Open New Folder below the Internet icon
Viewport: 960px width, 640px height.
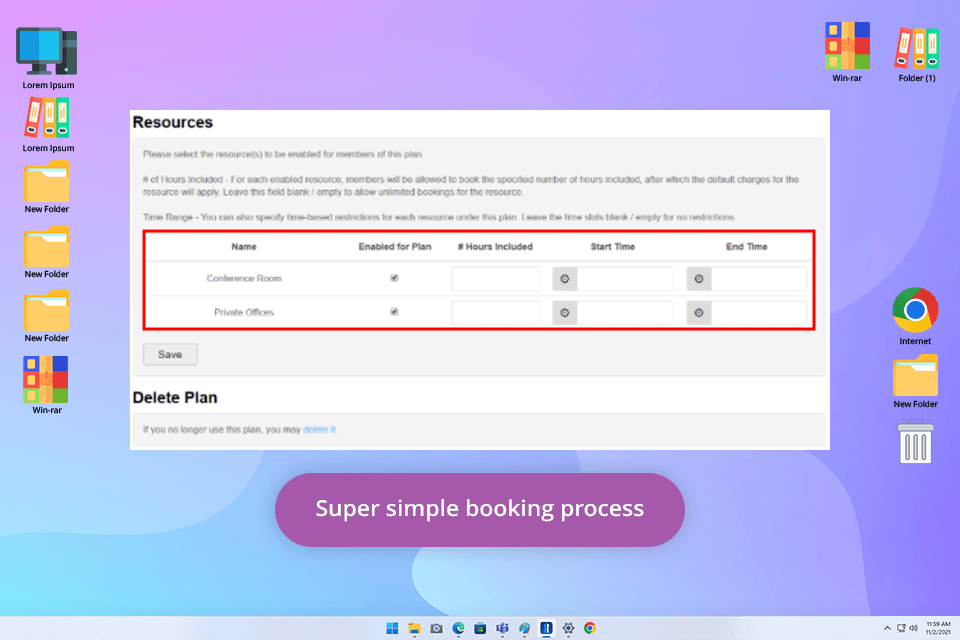pos(915,375)
